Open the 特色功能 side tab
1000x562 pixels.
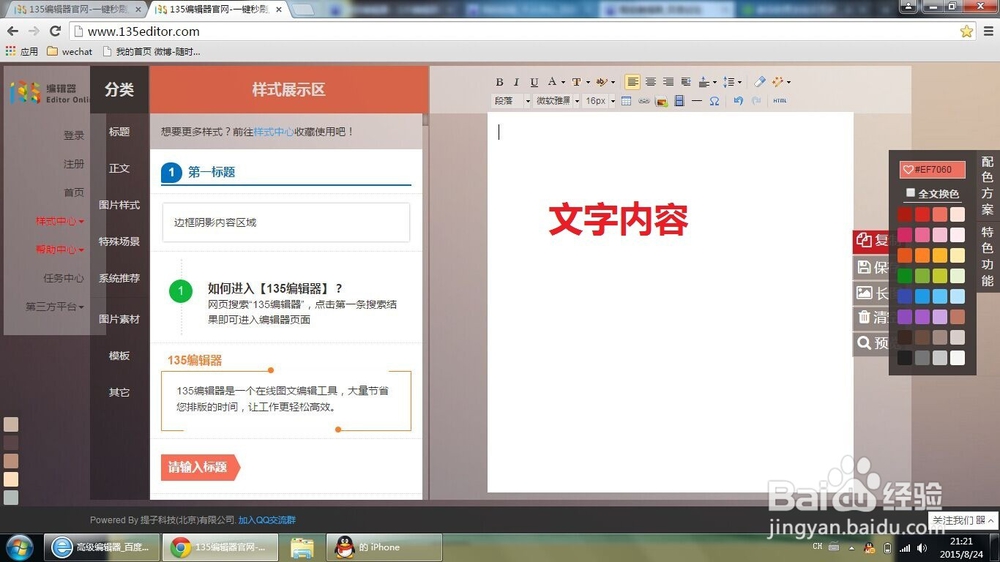[987, 256]
